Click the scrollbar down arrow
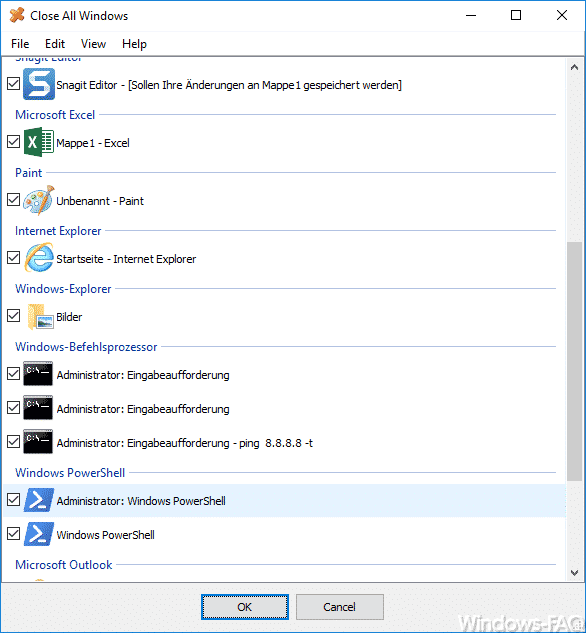The image size is (586, 633). [574, 572]
